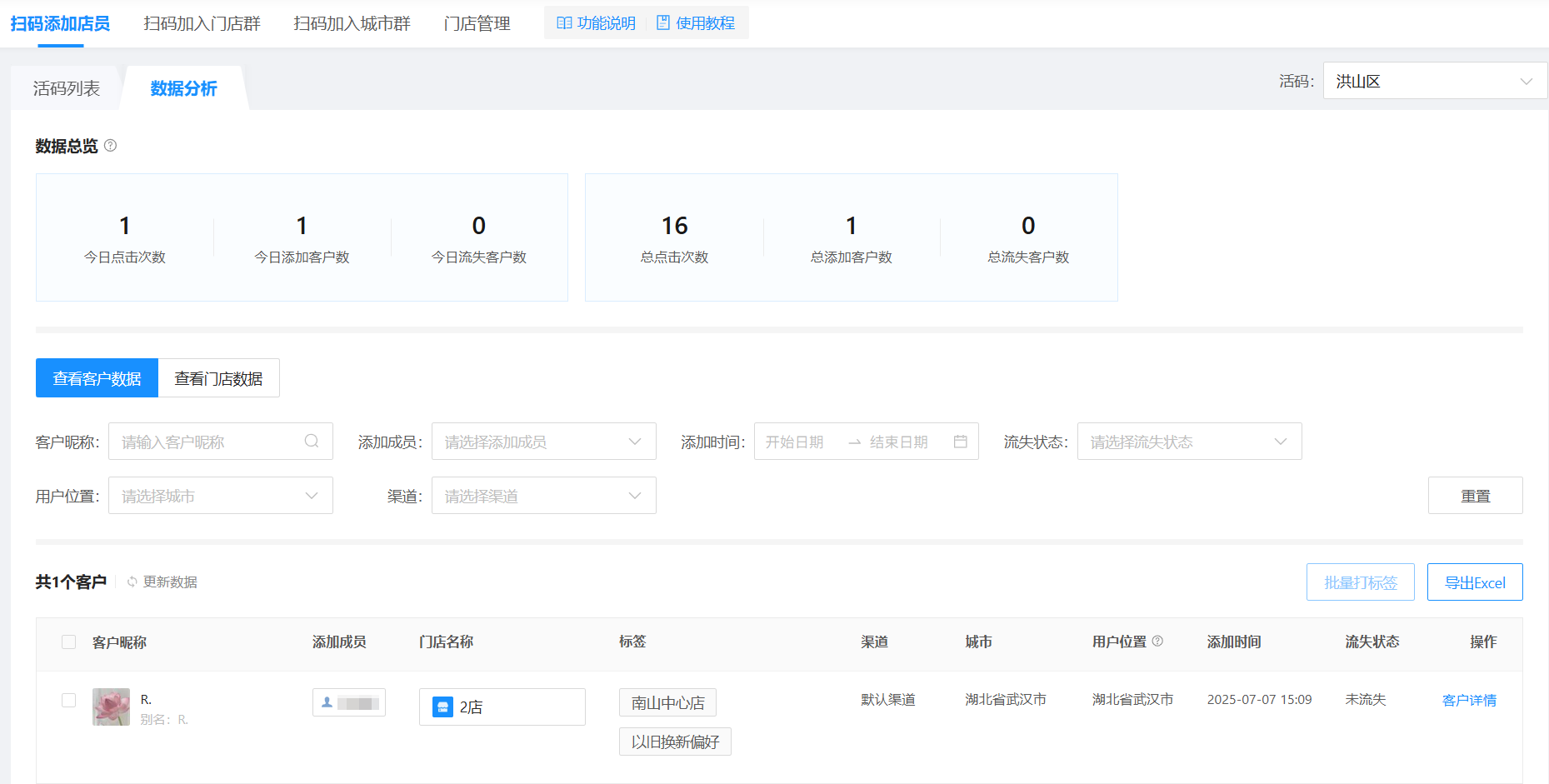The image size is (1549, 784).
Task: Open the 渠道 filter dropdown
Action: pos(543,496)
